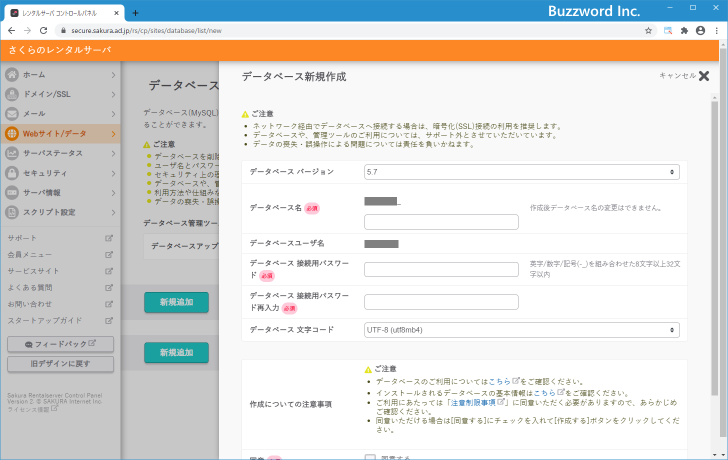Click the X icon next to キャンセル
Image resolution: width=728 pixels, height=460 pixels.
point(704,76)
